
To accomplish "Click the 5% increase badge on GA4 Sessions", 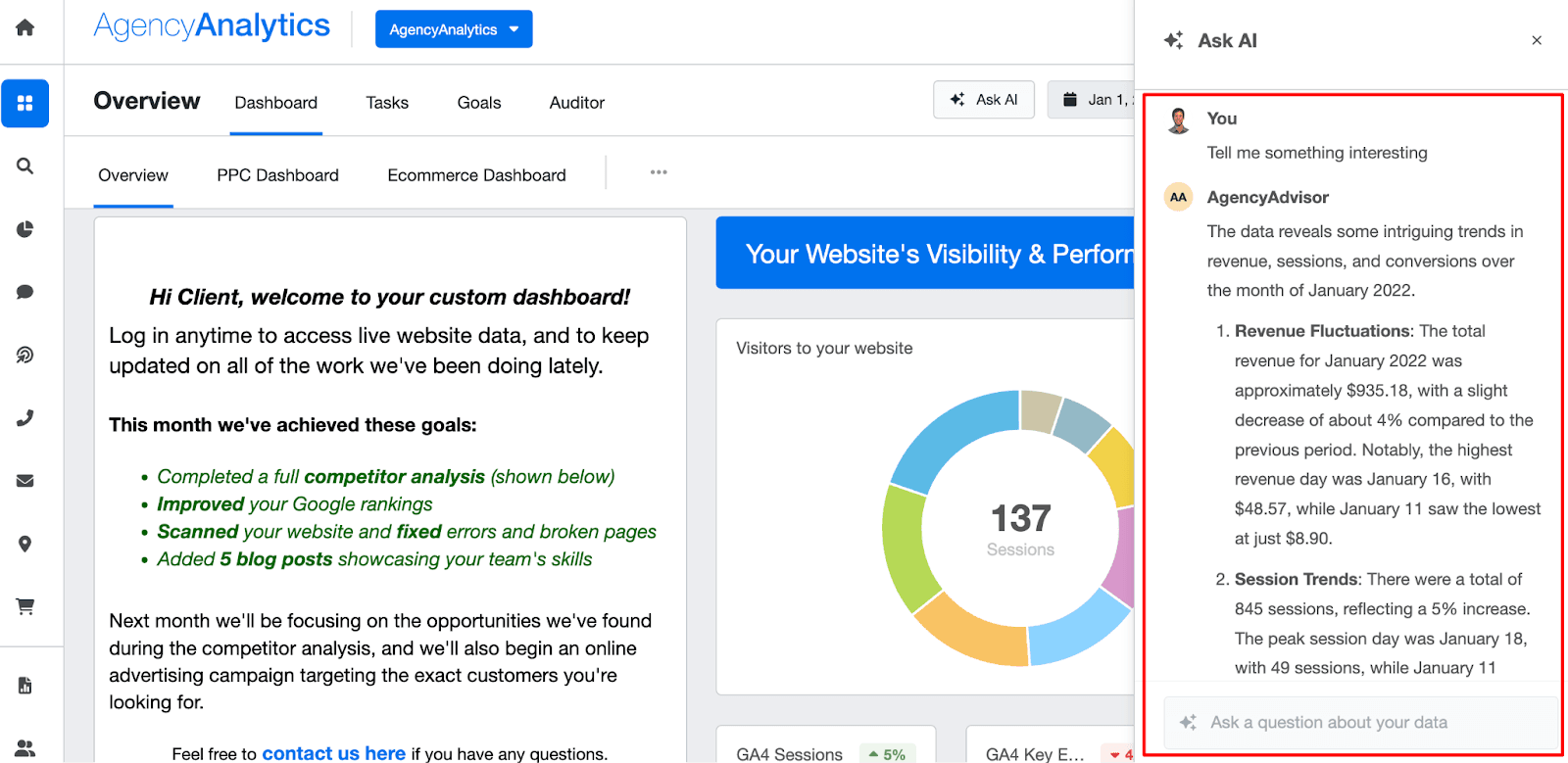I will 888,754.
